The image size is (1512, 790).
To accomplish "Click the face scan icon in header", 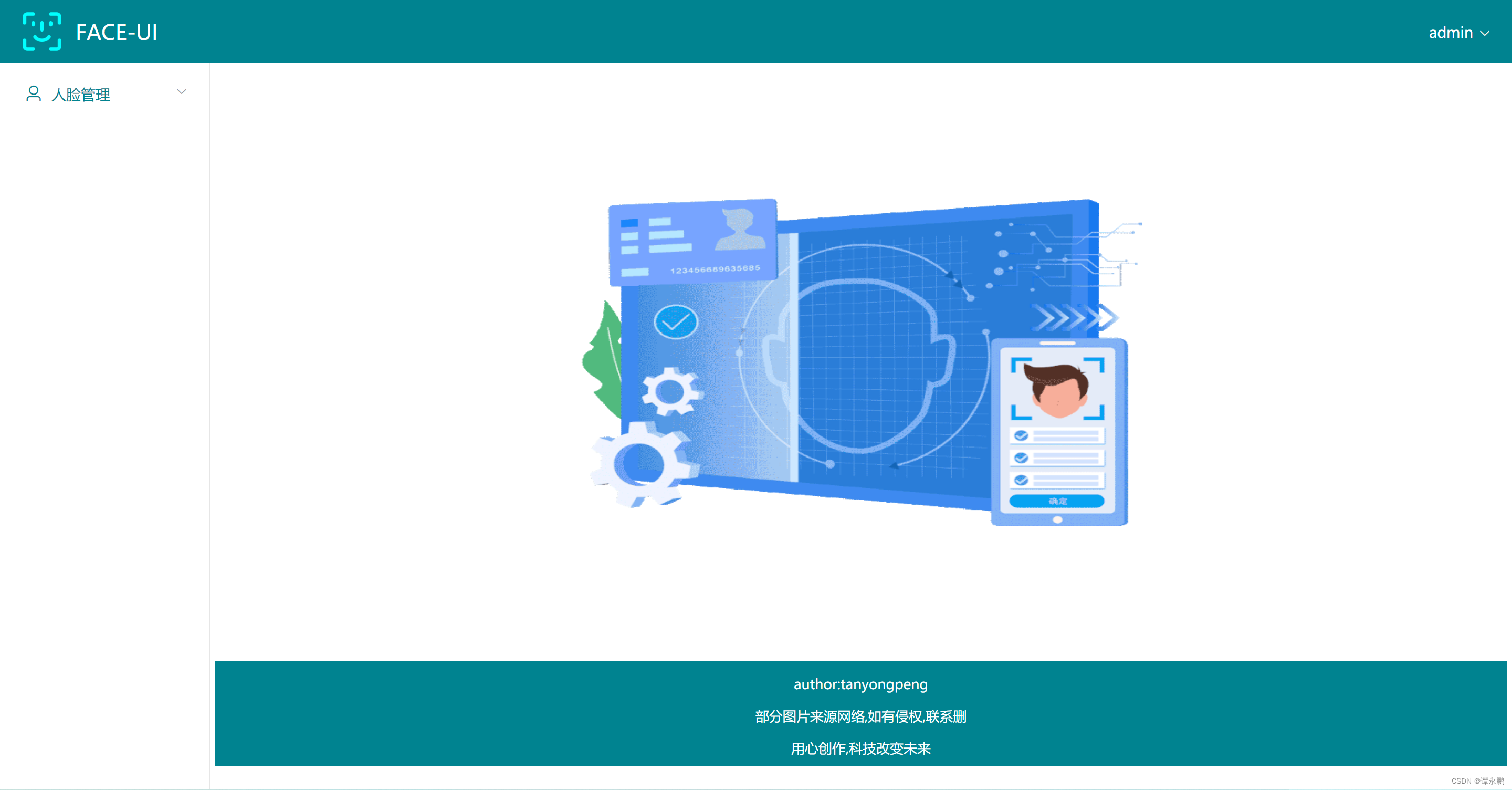I will (39, 30).
